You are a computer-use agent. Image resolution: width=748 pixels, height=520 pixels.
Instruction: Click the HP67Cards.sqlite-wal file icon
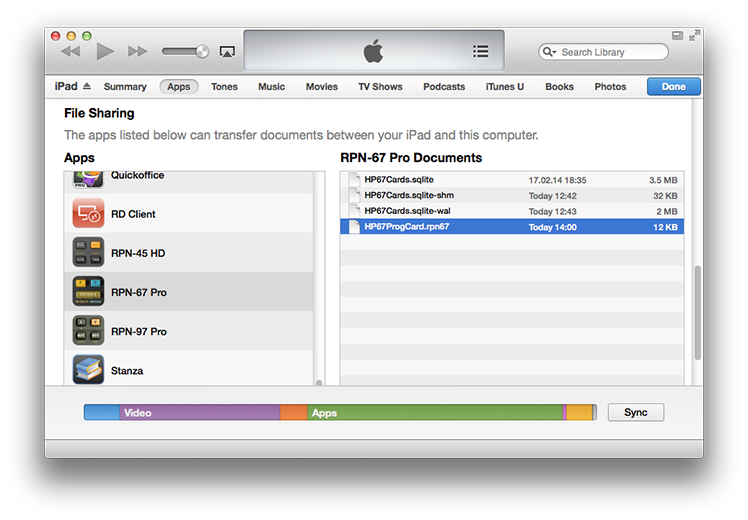point(354,211)
